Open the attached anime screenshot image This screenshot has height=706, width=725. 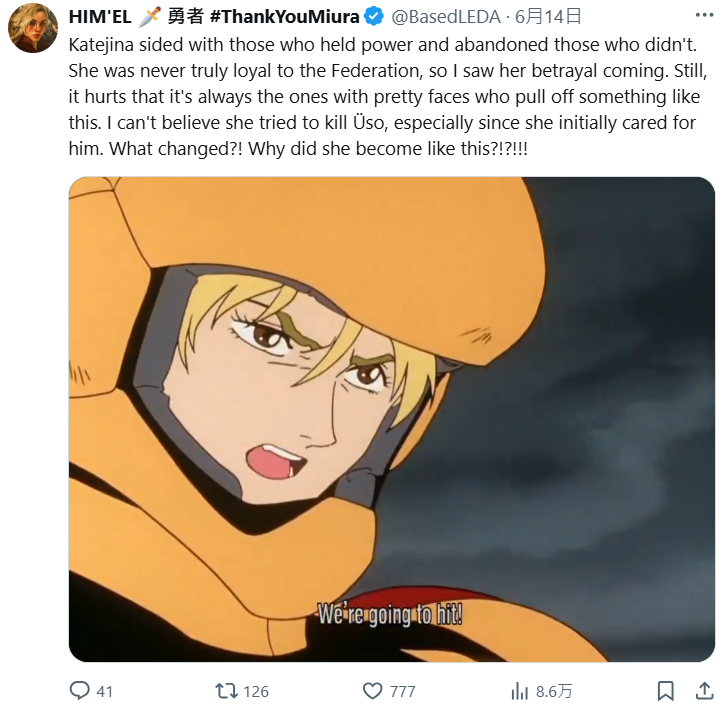click(392, 419)
